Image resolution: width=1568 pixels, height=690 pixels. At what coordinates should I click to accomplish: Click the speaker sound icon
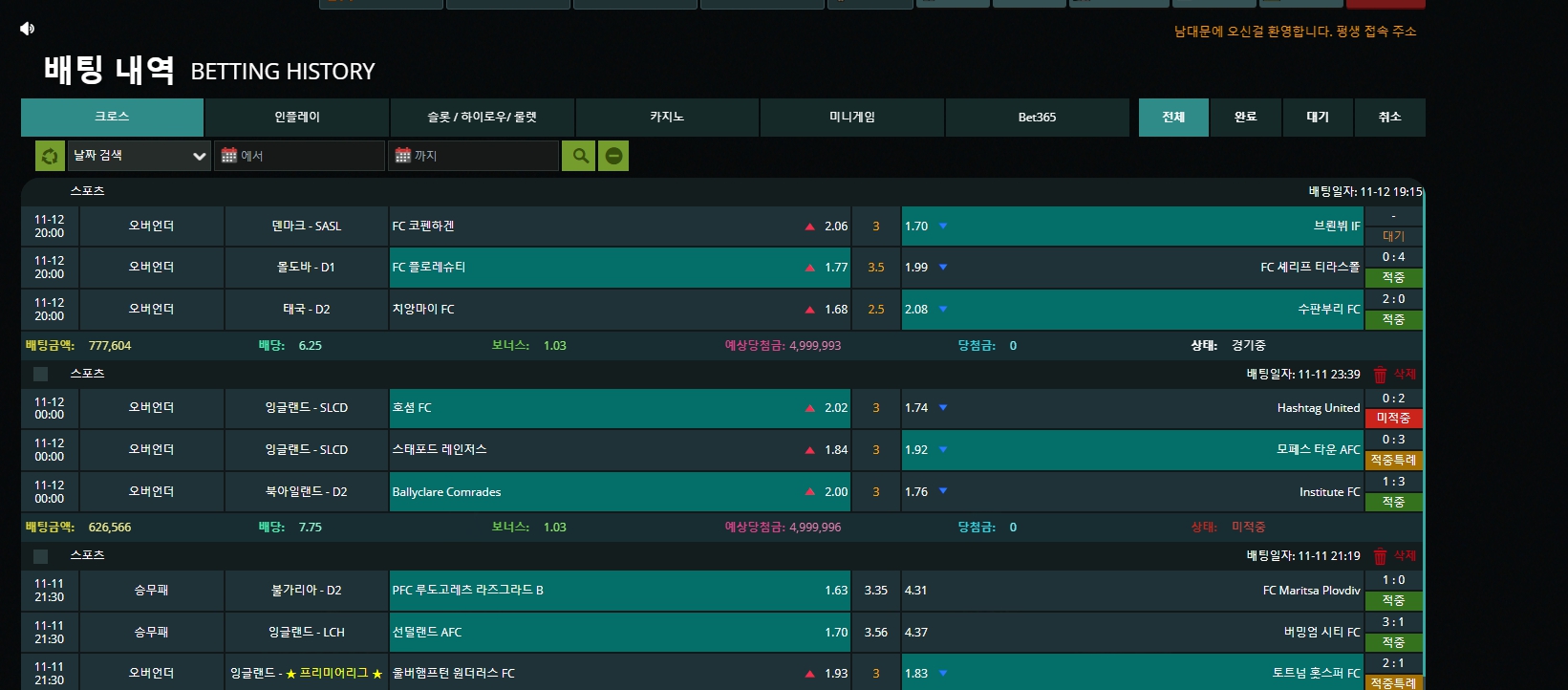click(27, 29)
